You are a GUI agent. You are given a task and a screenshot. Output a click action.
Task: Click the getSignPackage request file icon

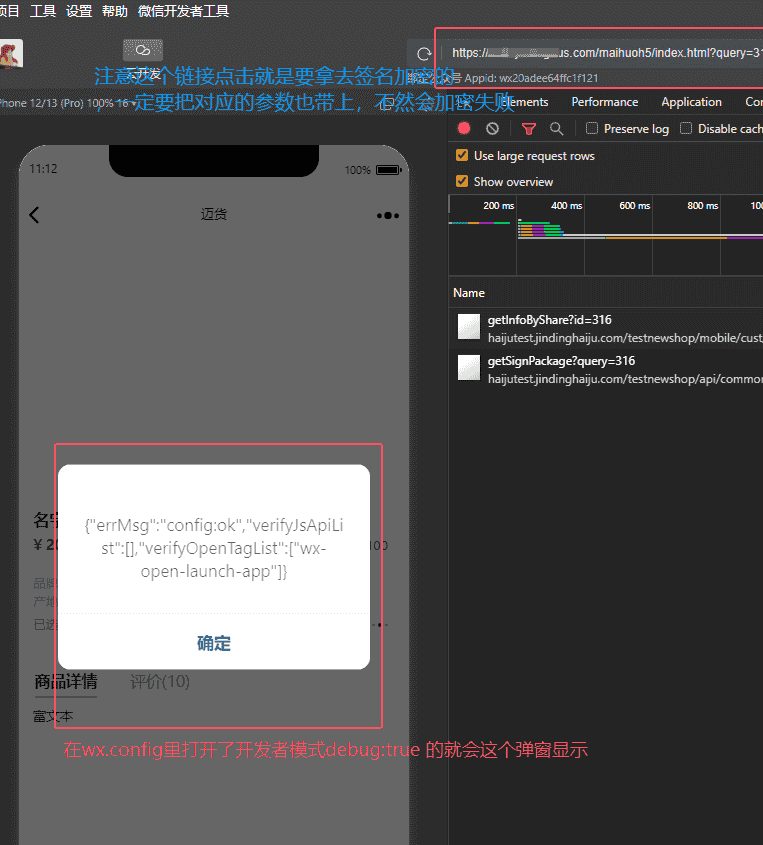click(x=469, y=368)
